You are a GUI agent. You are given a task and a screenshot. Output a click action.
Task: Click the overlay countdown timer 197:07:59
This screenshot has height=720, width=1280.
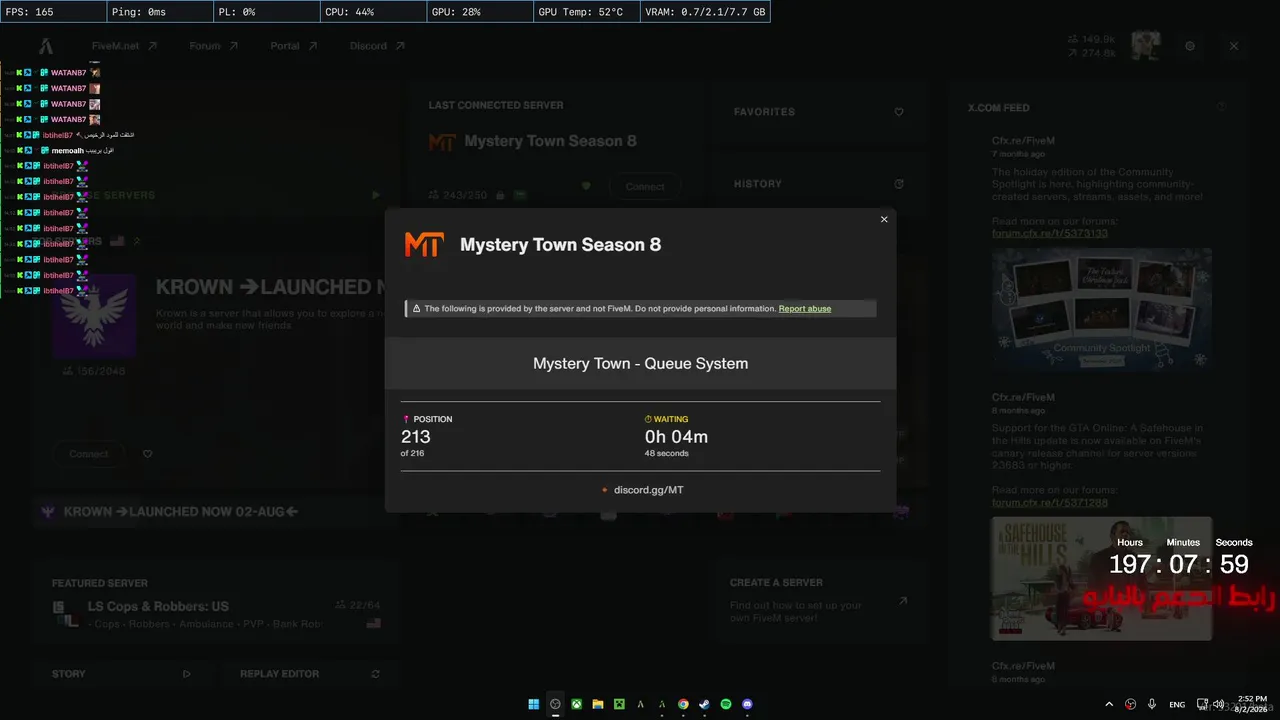point(1179,564)
